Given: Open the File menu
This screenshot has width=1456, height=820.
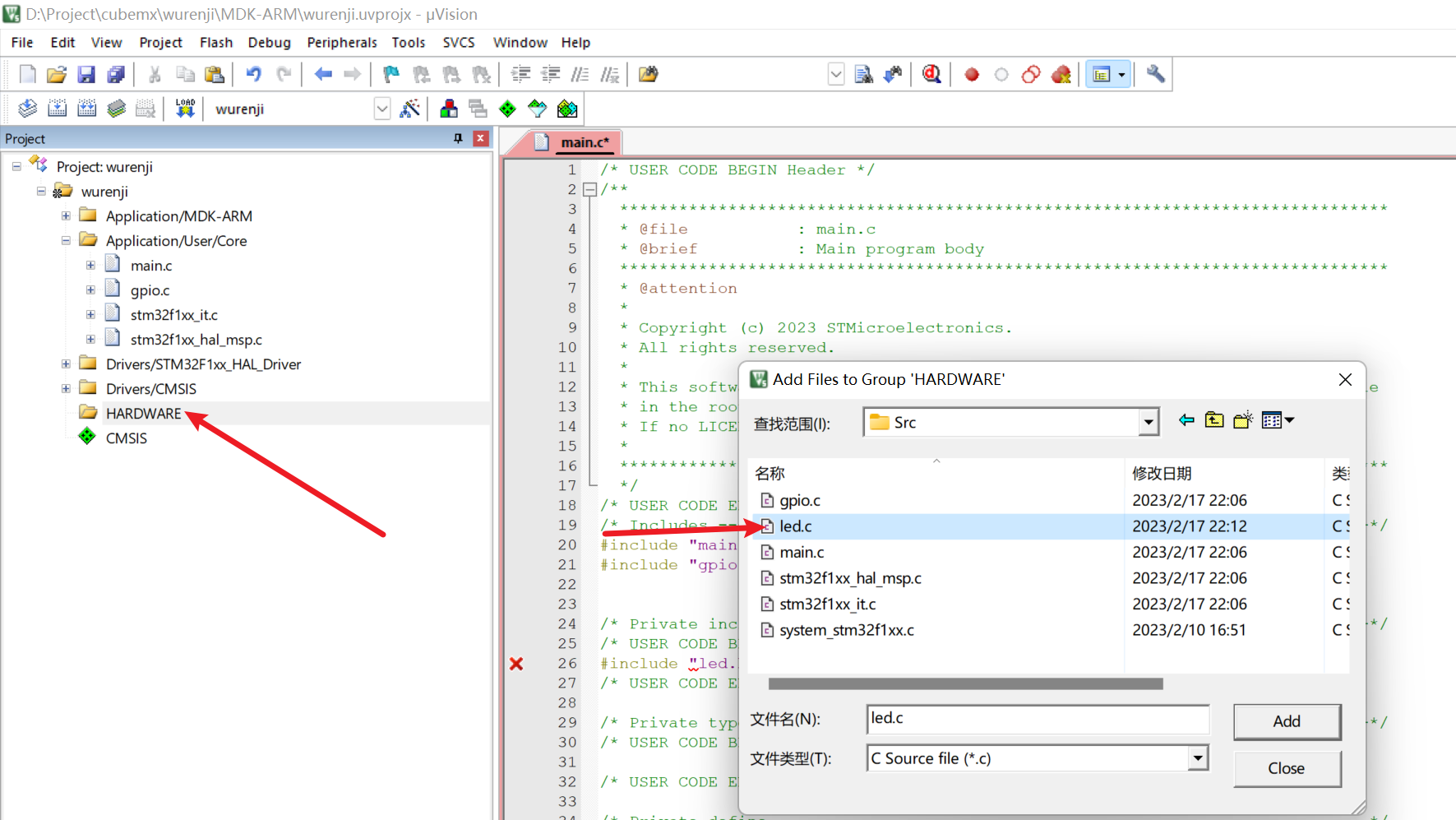Looking at the screenshot, I should coord(22,43).
